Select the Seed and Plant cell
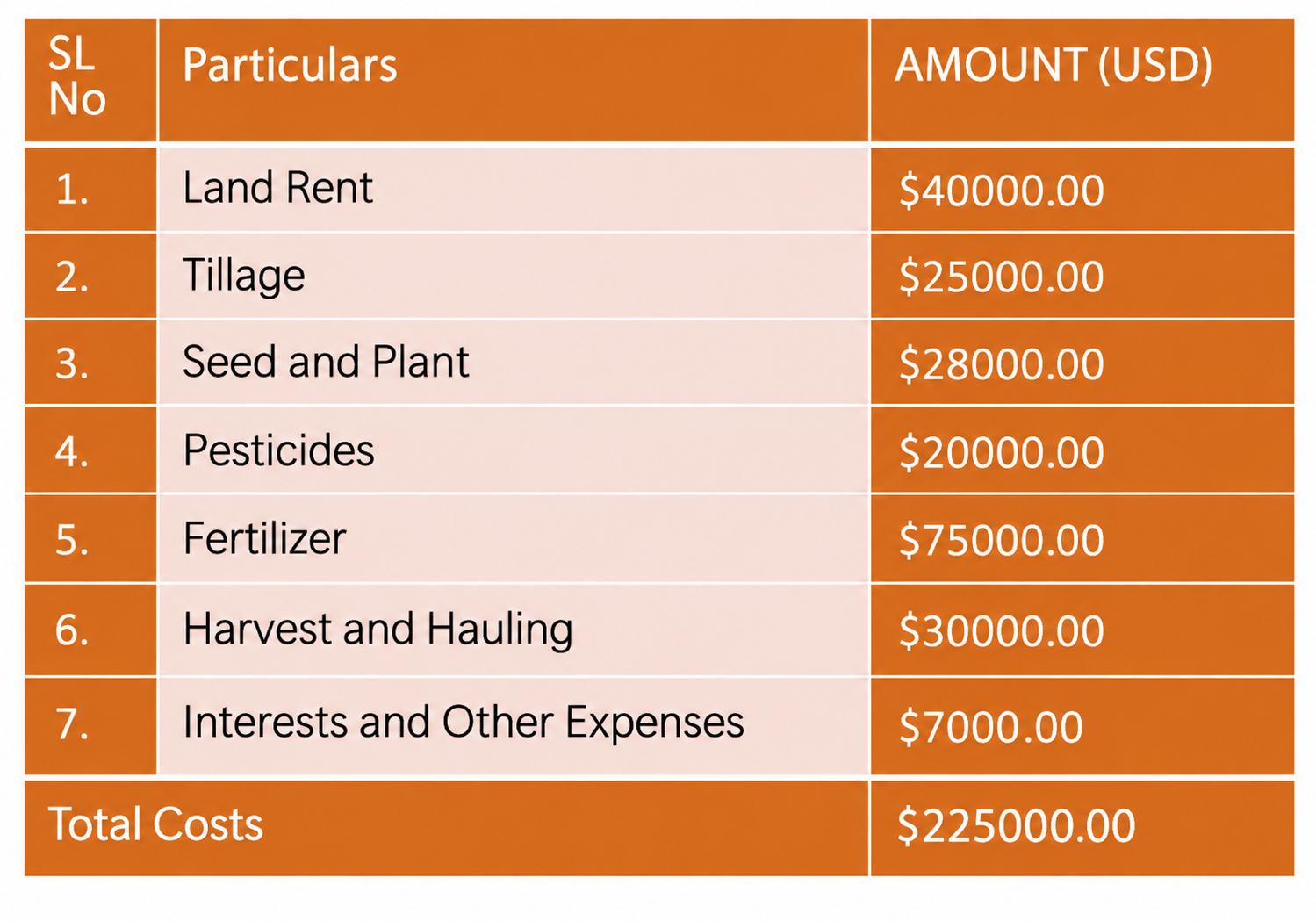This screenshot has width=1316, height=921. (514, 363)
